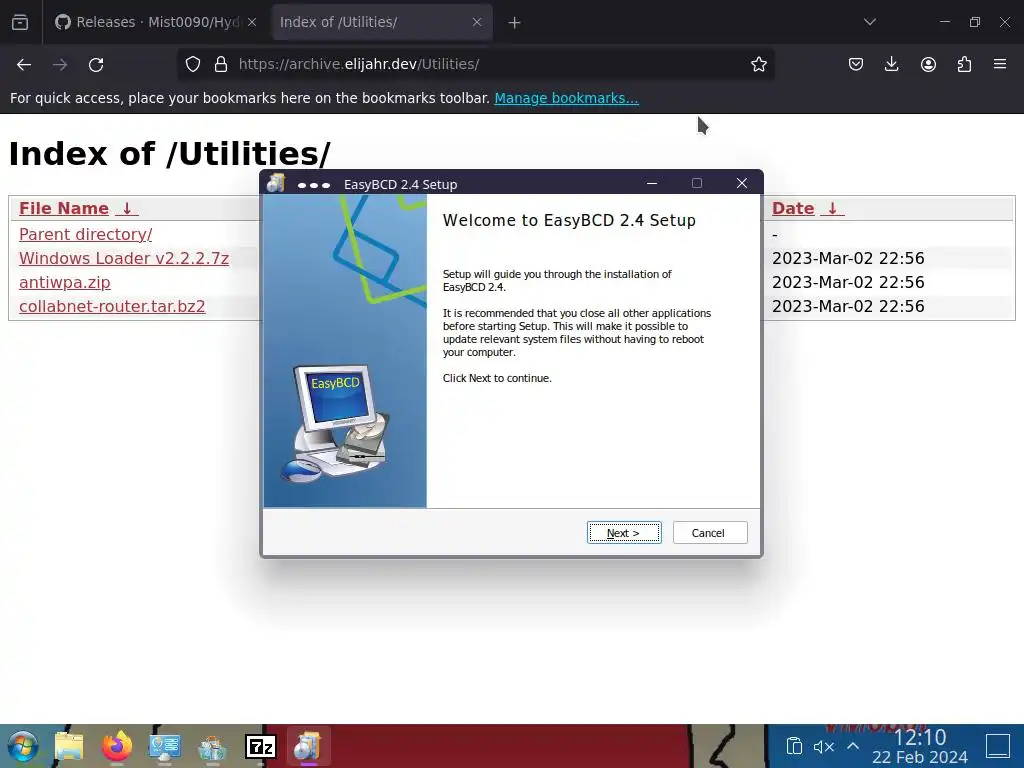Open the software store taskbar icon
Viewport: 1024px width, 768px height.
pos(212,746)
